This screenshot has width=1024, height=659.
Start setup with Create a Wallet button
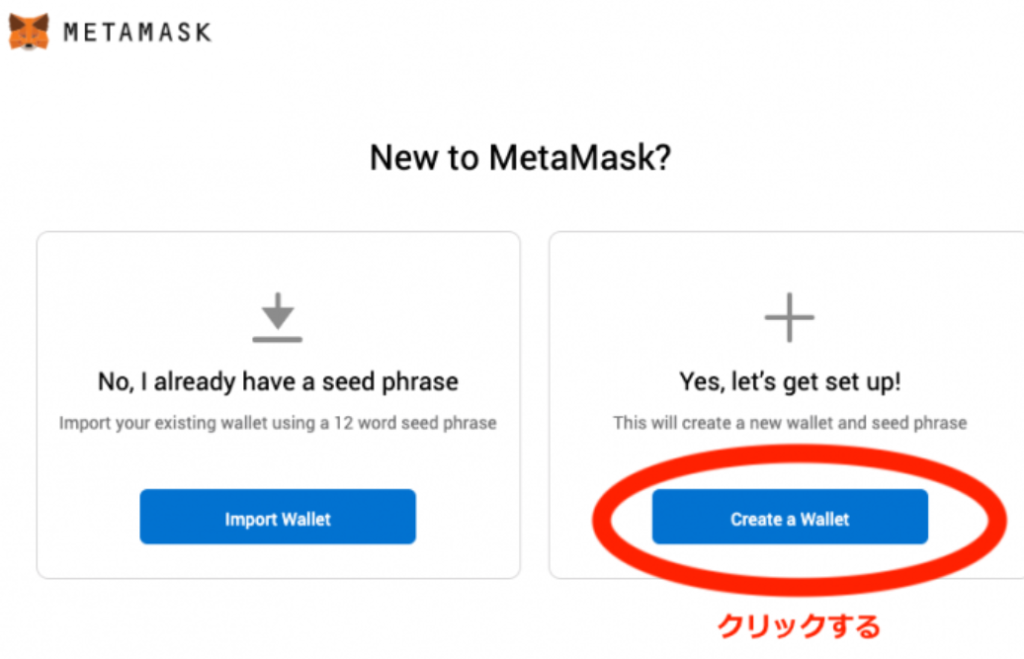click(790, 517)
